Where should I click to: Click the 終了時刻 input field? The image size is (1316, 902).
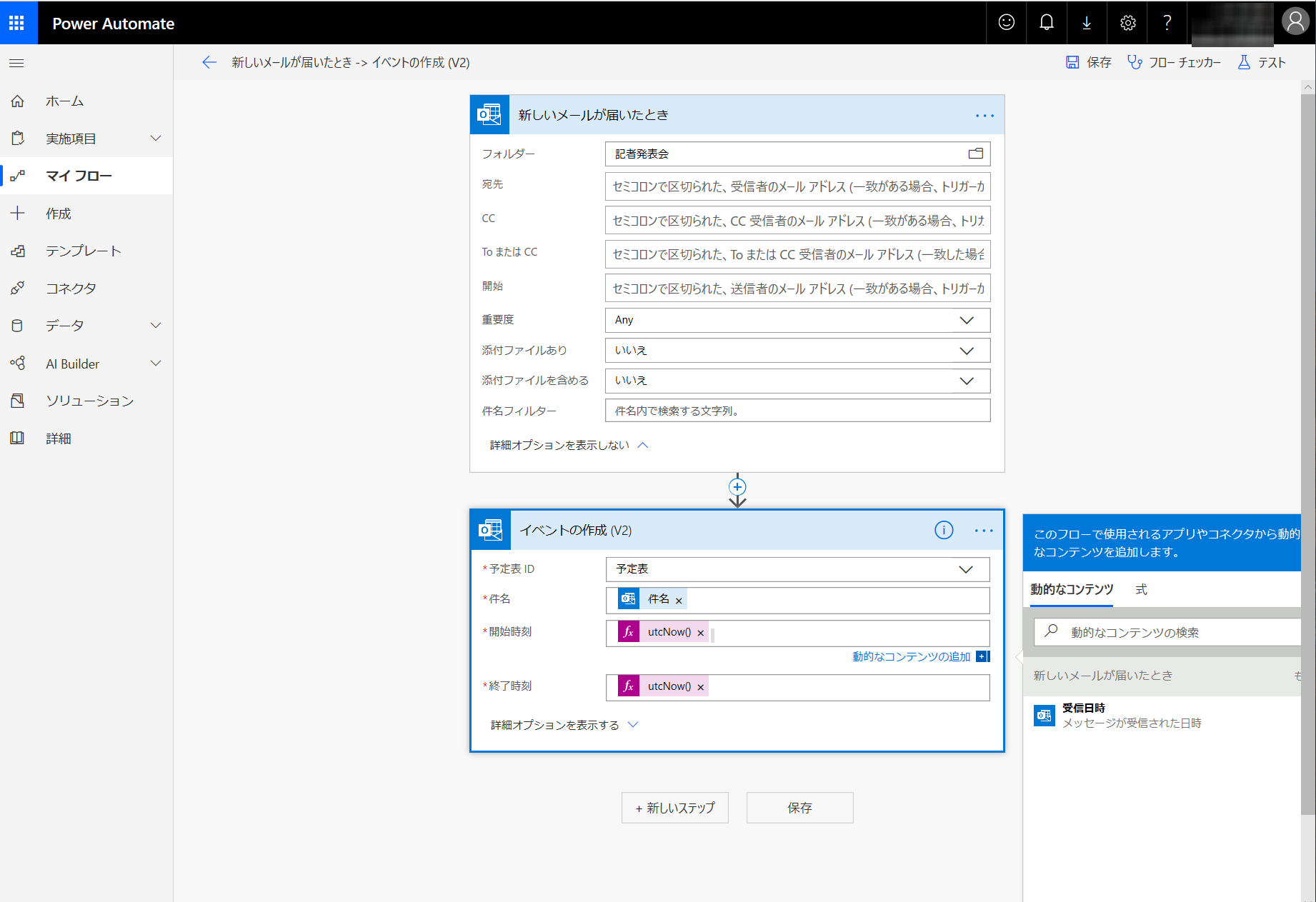[x=797, y=687]
